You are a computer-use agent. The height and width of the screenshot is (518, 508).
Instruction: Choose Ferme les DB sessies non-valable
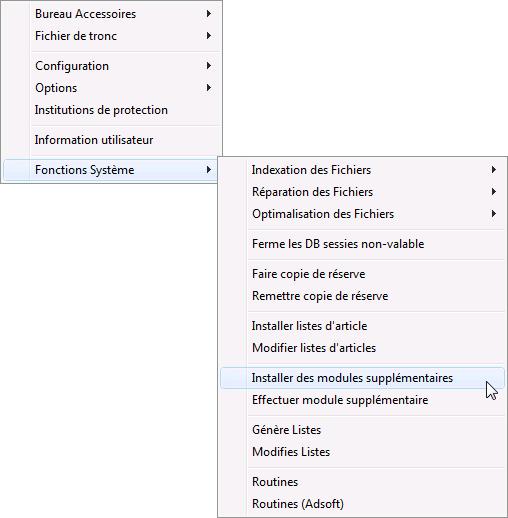tap(362, 244)
